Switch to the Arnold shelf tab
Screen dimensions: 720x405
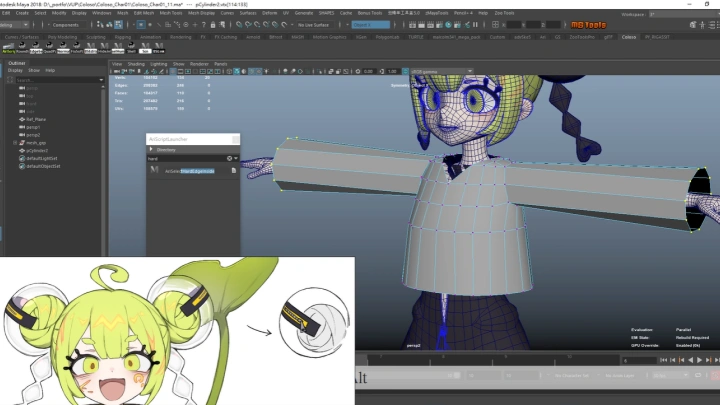[253, 37]
